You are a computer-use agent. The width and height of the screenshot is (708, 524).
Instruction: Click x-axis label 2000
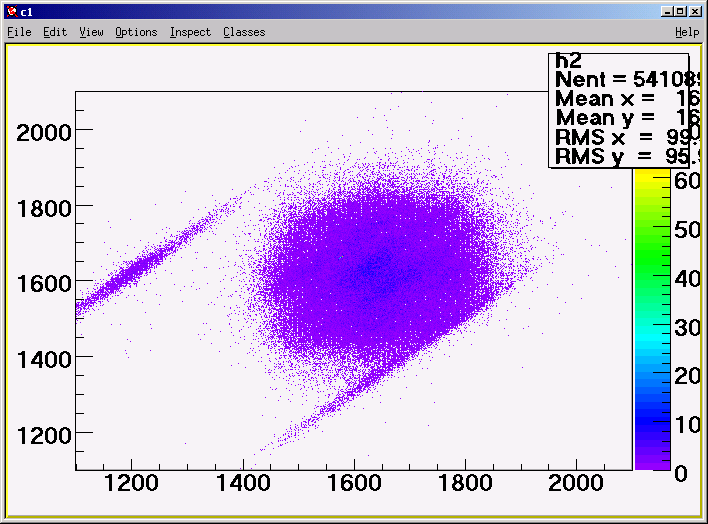pos(576,483)
